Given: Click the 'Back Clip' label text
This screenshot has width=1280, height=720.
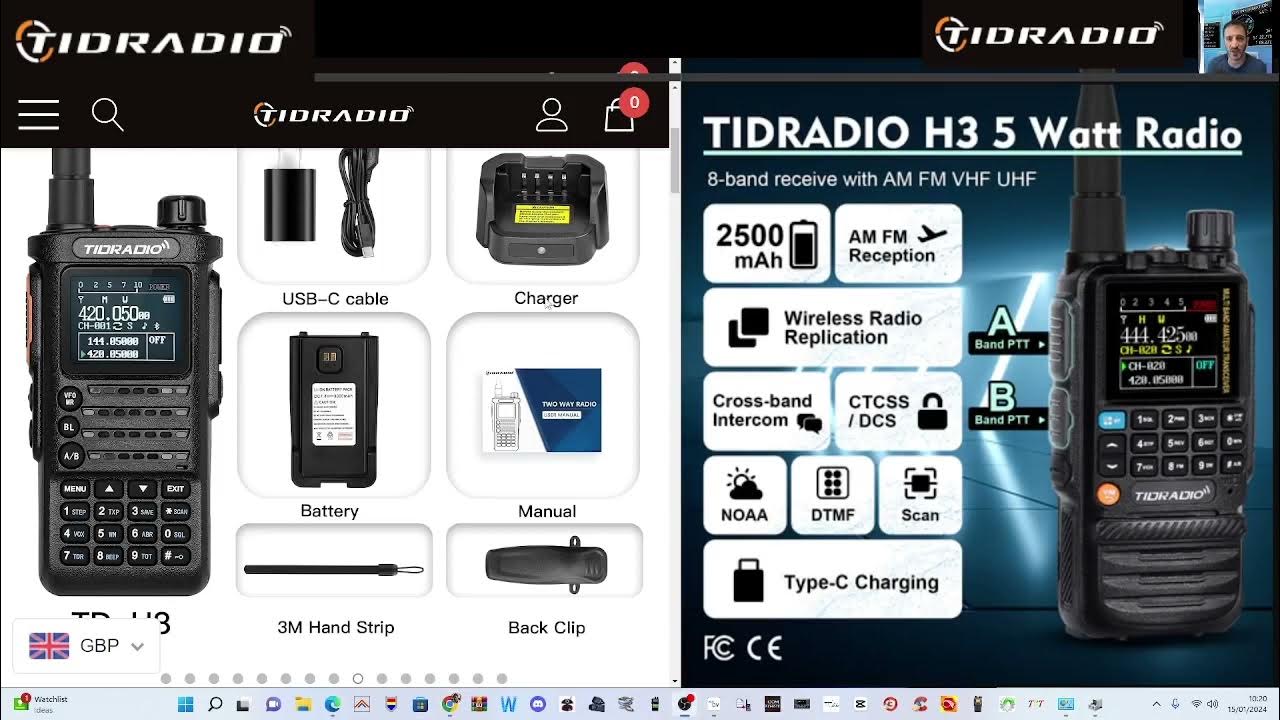Looking at the screenshot, I should [546, 627].
